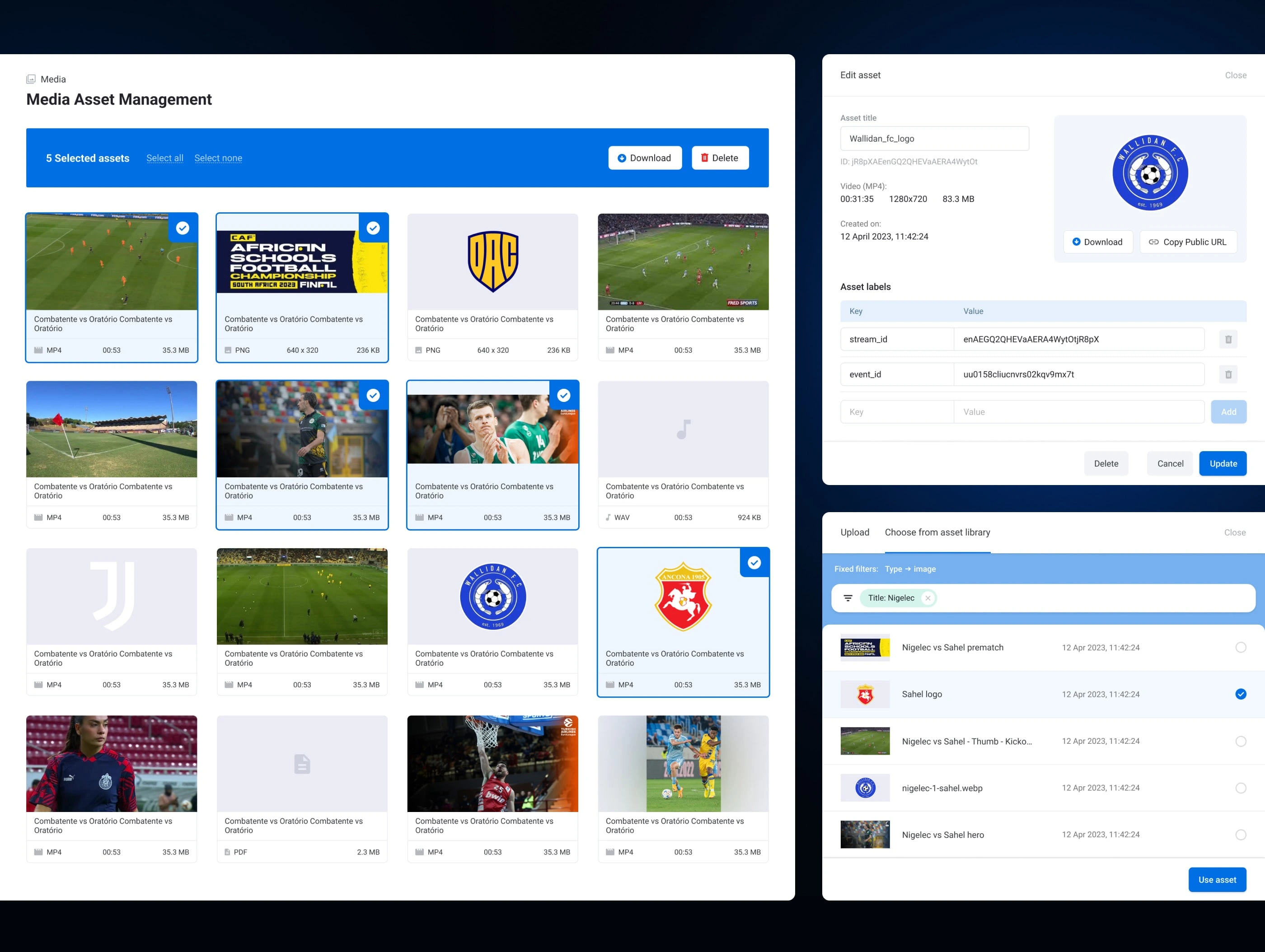The image size is (1265, 952).
Task: Deselect the Ancona 1905 logo asset
Action: (754, 563)
